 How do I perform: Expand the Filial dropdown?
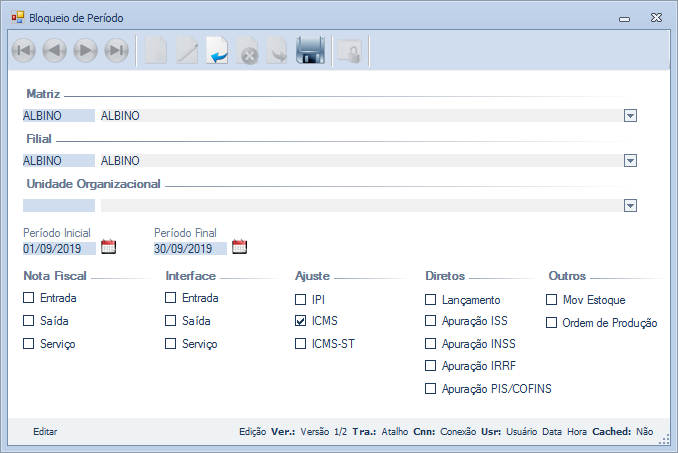click(630, 160)
